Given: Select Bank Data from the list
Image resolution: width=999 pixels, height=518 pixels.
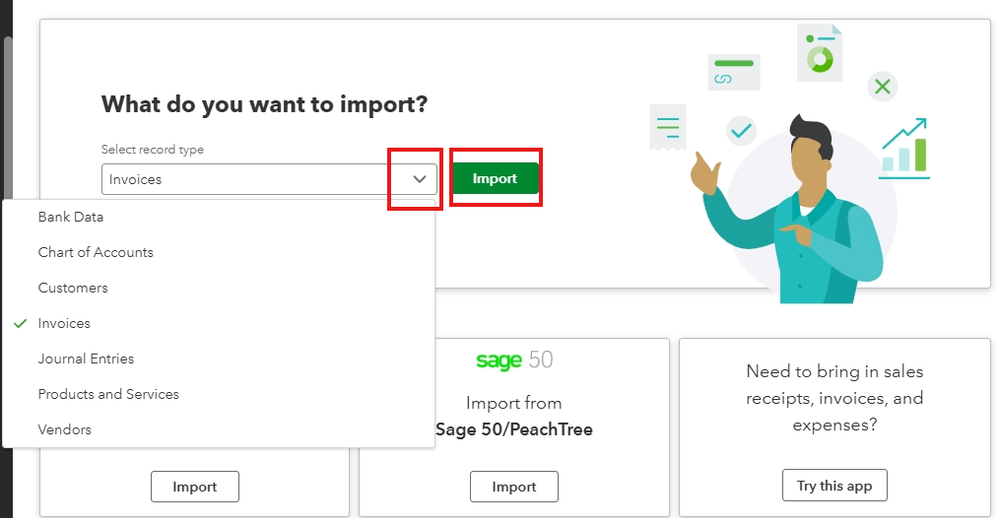Looking at the screenshot, I should (71, 217).
